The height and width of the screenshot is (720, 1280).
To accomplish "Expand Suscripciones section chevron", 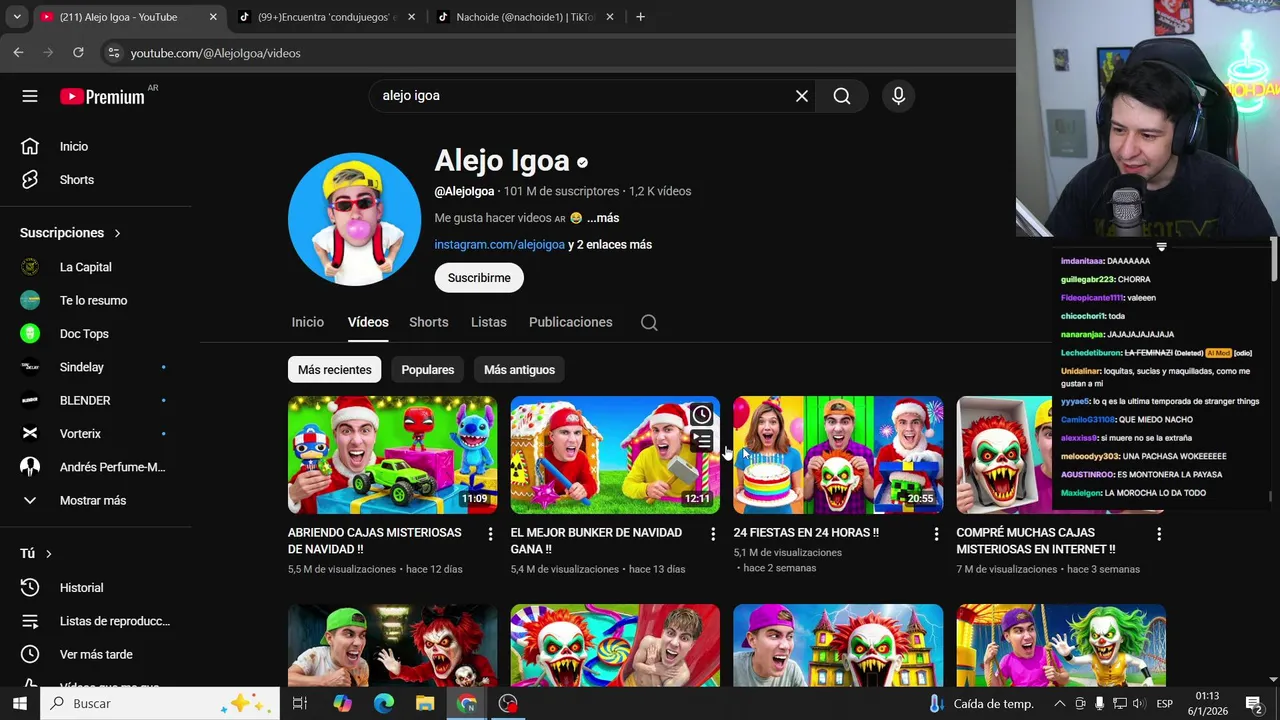I will [117, 233].
